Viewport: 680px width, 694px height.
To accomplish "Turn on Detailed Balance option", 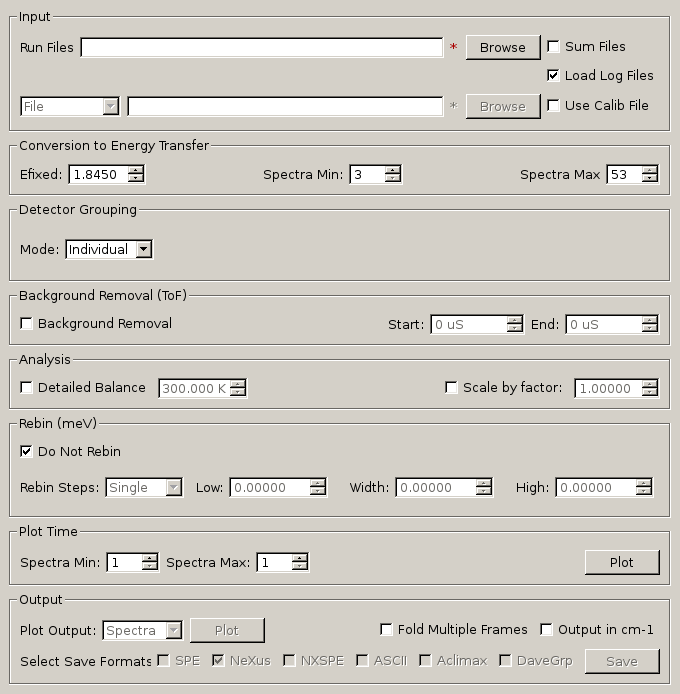I will click(x=27, y=388).
